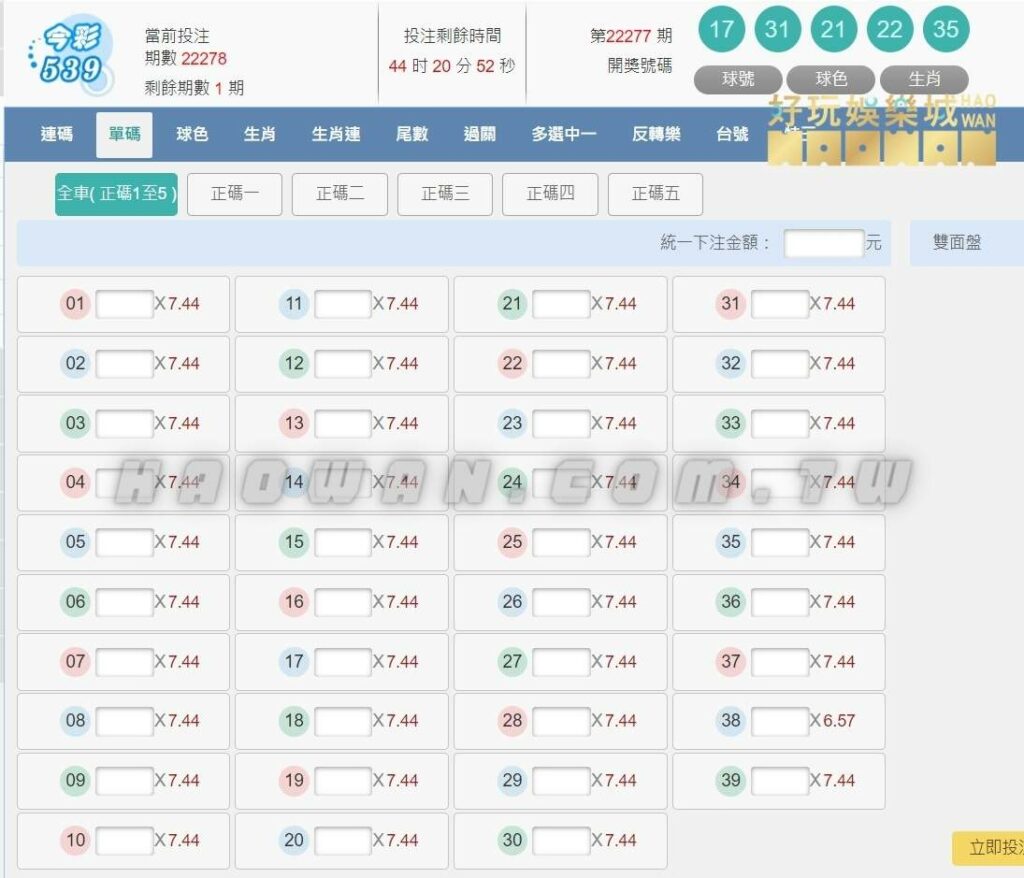Select the 正碼三 option
Viewport: 1024px width, 878px height.
pos(445,194)
